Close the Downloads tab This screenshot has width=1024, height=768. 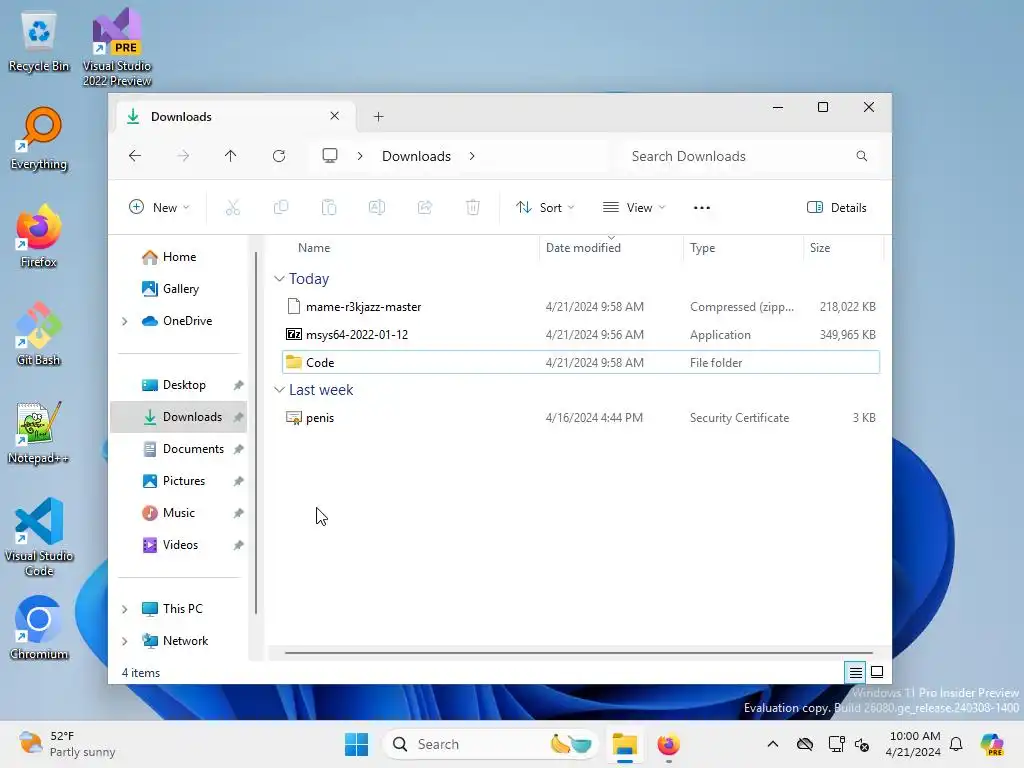334,116
